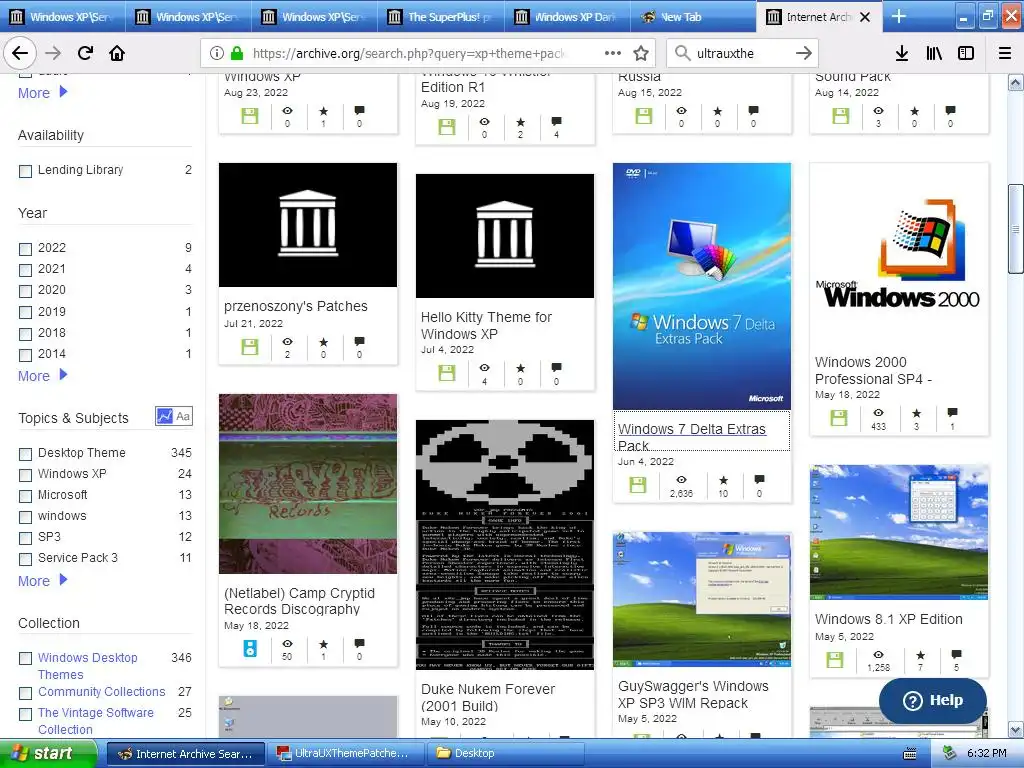This screenshot has height=768, width=1024.
Task: Open Hello Kitty Theme for Windows XP
Action: (486, 325)
